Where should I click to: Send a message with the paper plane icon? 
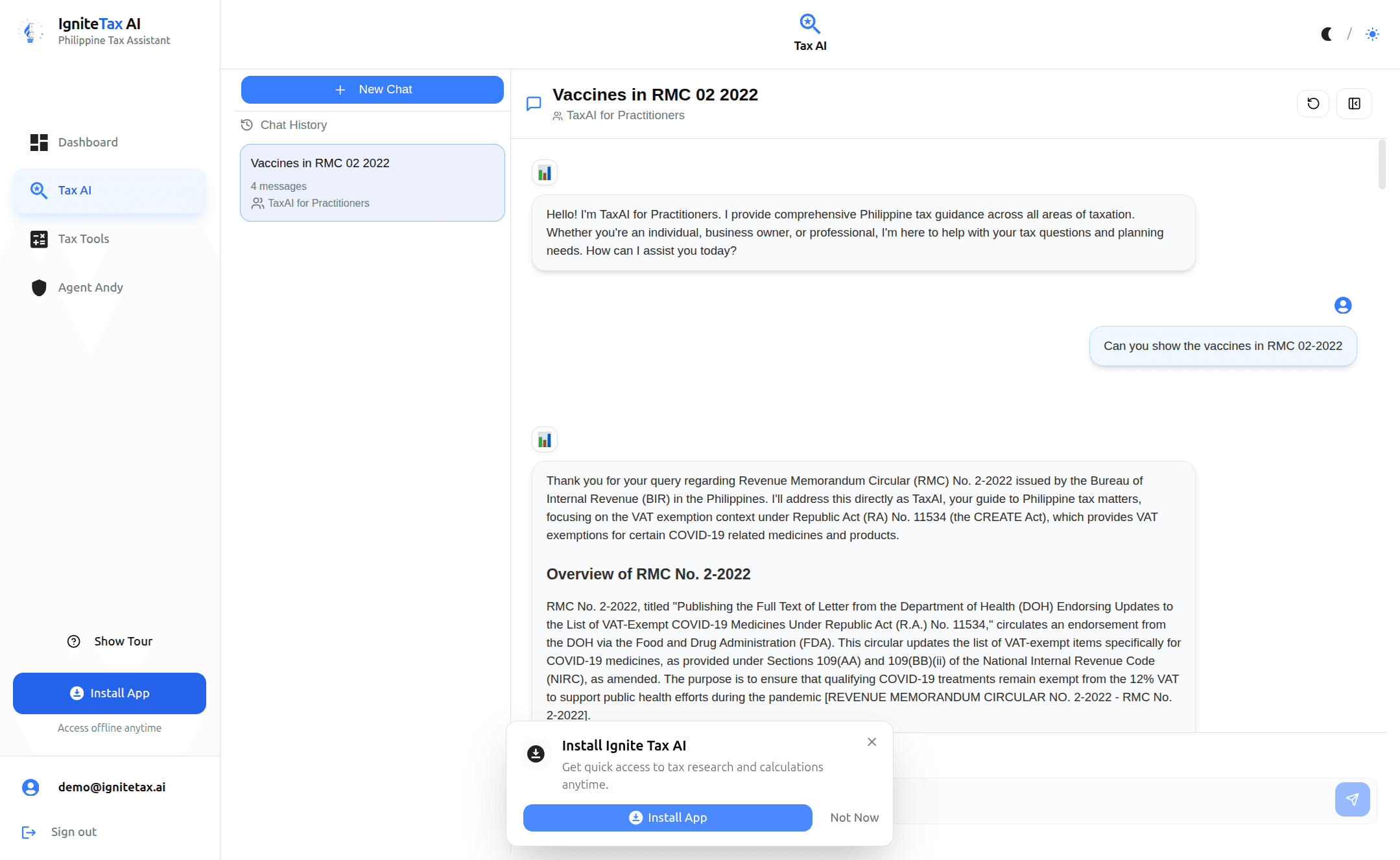(x=1352, y=800)
